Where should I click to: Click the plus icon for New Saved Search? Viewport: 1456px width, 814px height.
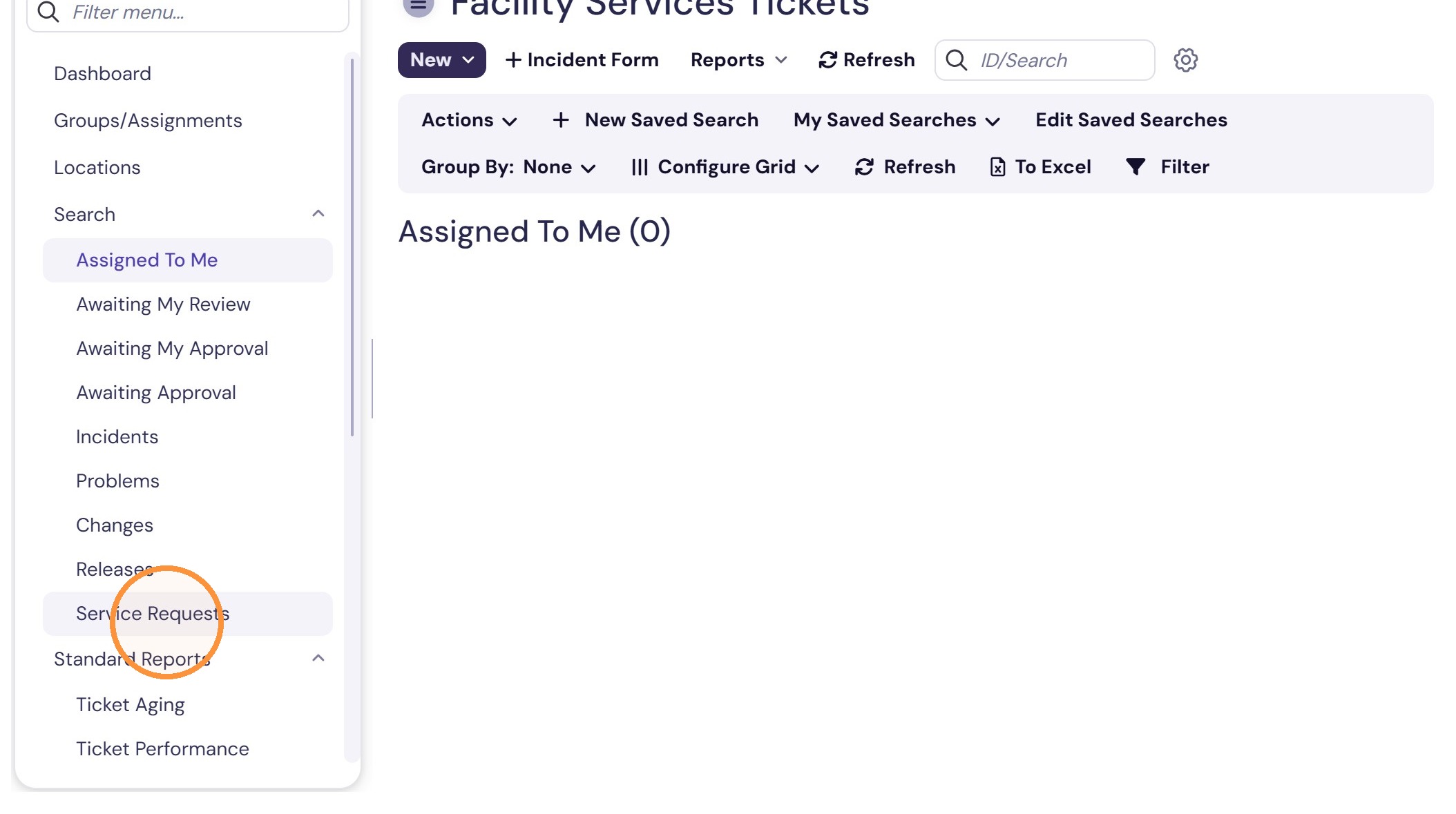(561, 120)
